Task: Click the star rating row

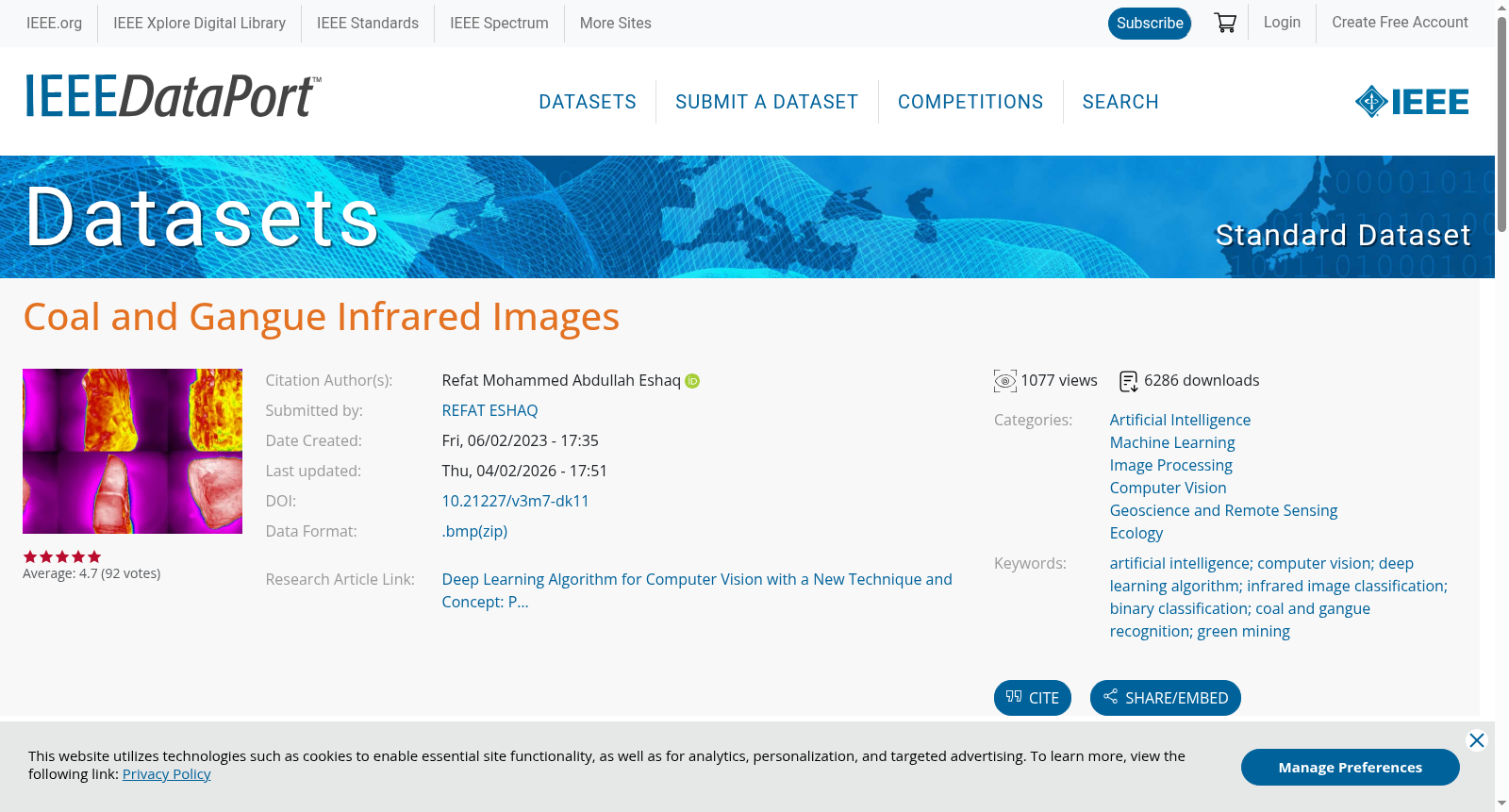Action: (x=62, y=556)
